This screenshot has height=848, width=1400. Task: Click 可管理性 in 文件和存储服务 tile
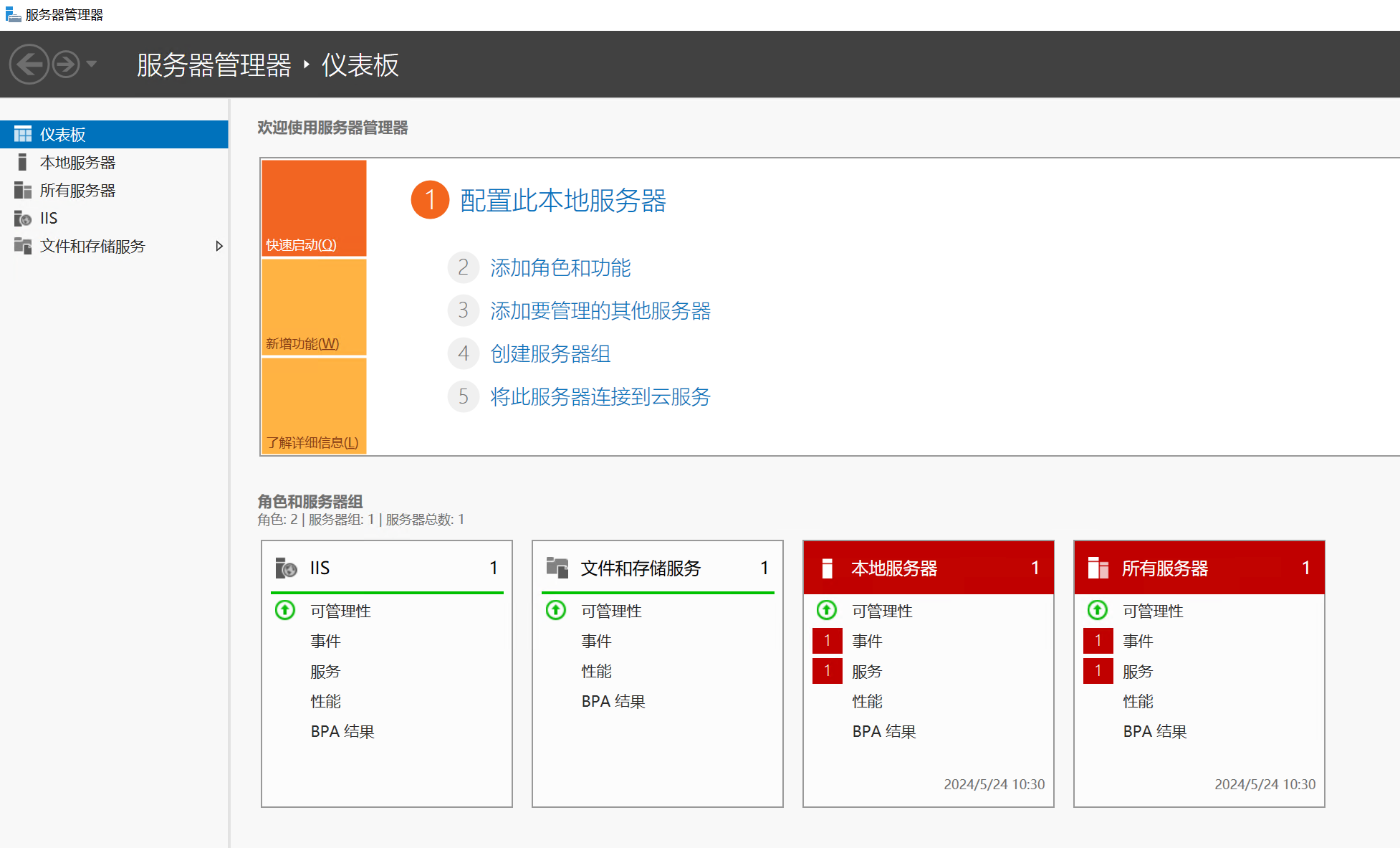pos(611,611)
